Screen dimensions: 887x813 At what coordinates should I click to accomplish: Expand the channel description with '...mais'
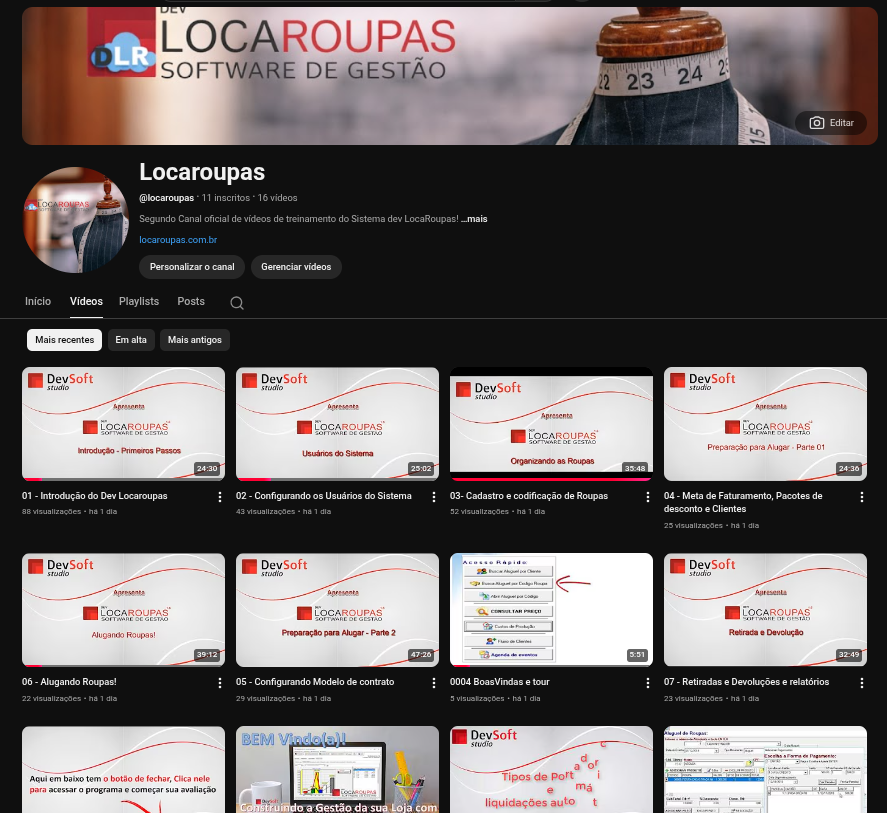pyautogui.click(x=473, y=219)
